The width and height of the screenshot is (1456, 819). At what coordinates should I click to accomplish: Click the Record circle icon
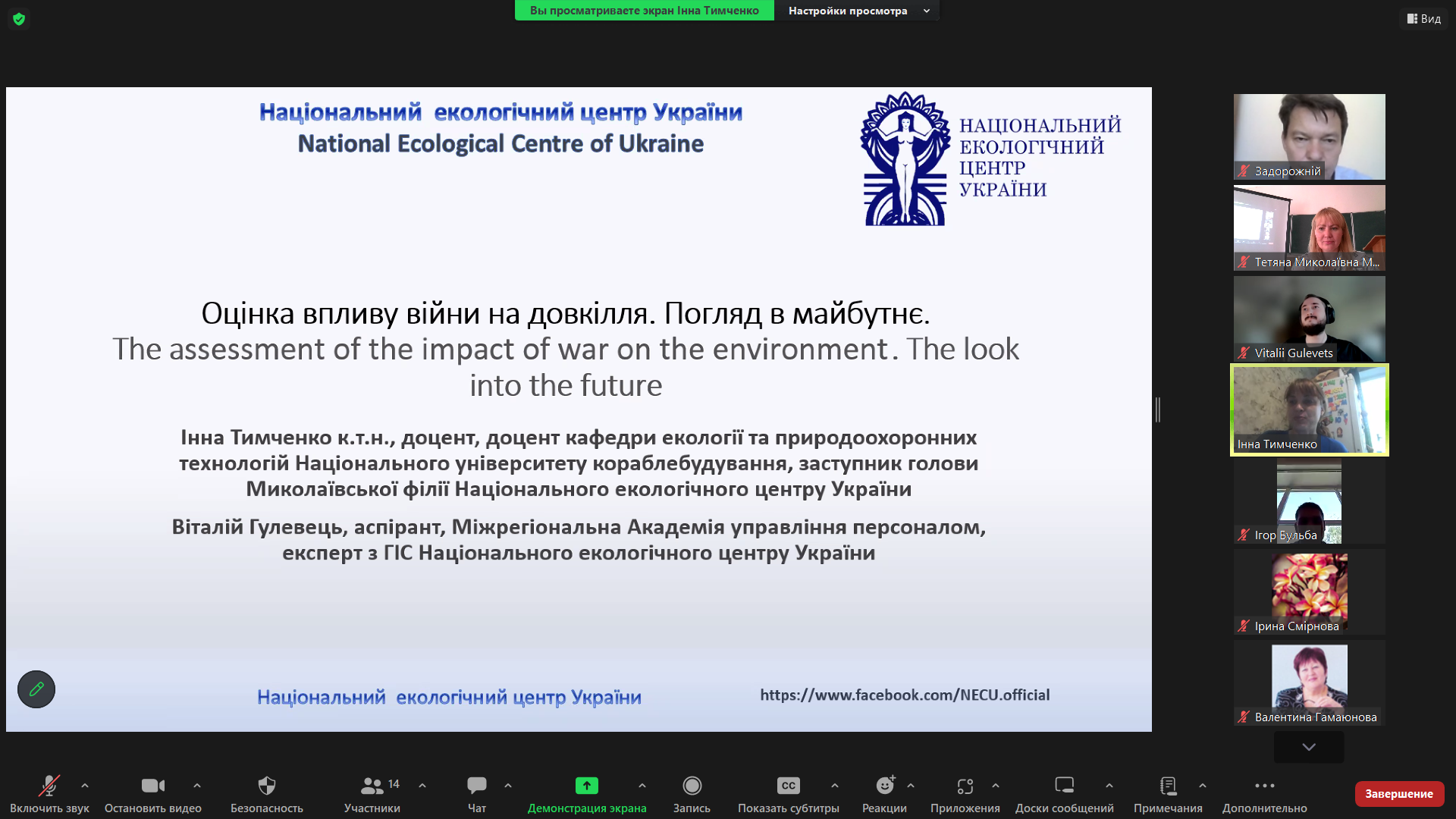point(692,786)
